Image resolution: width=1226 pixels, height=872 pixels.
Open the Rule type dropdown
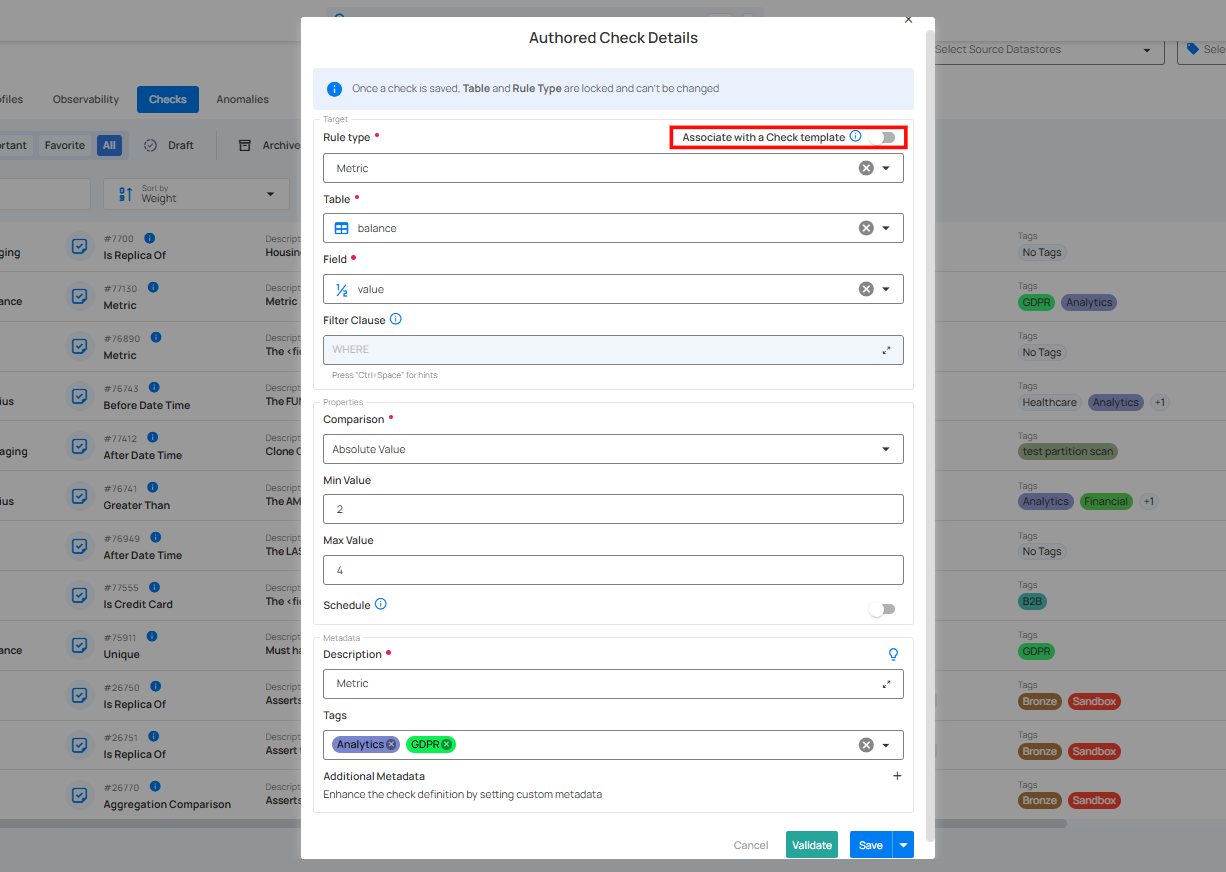[x=886, y=168]
